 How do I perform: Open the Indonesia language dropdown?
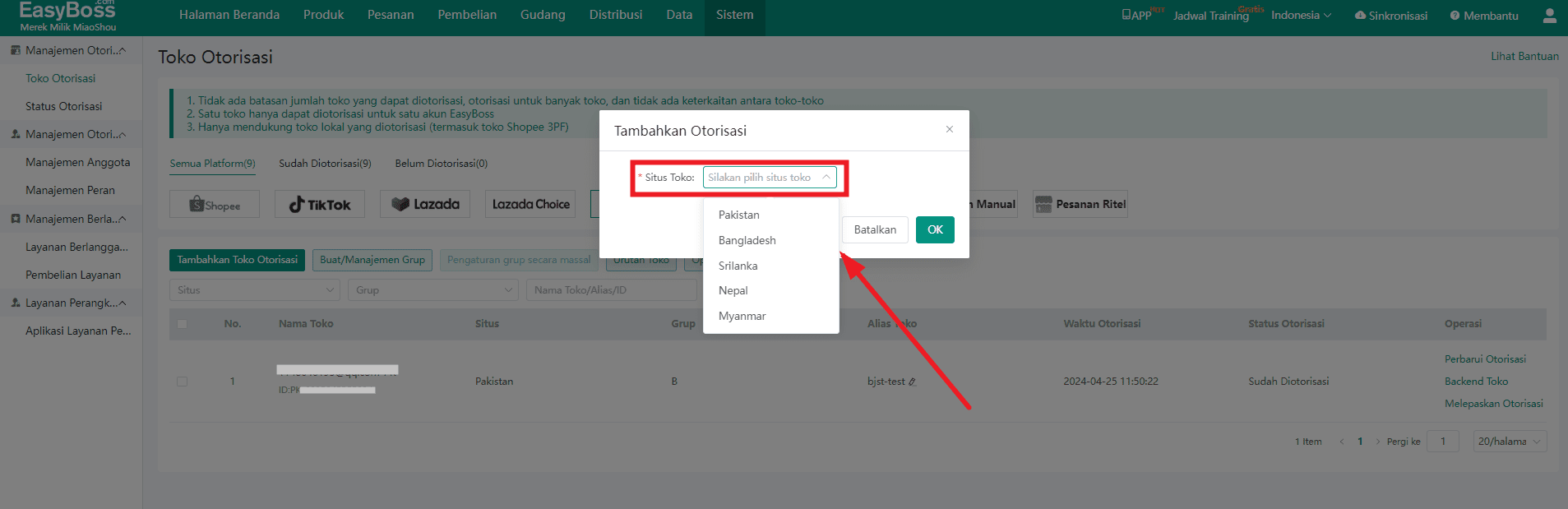pos(1301,16)
